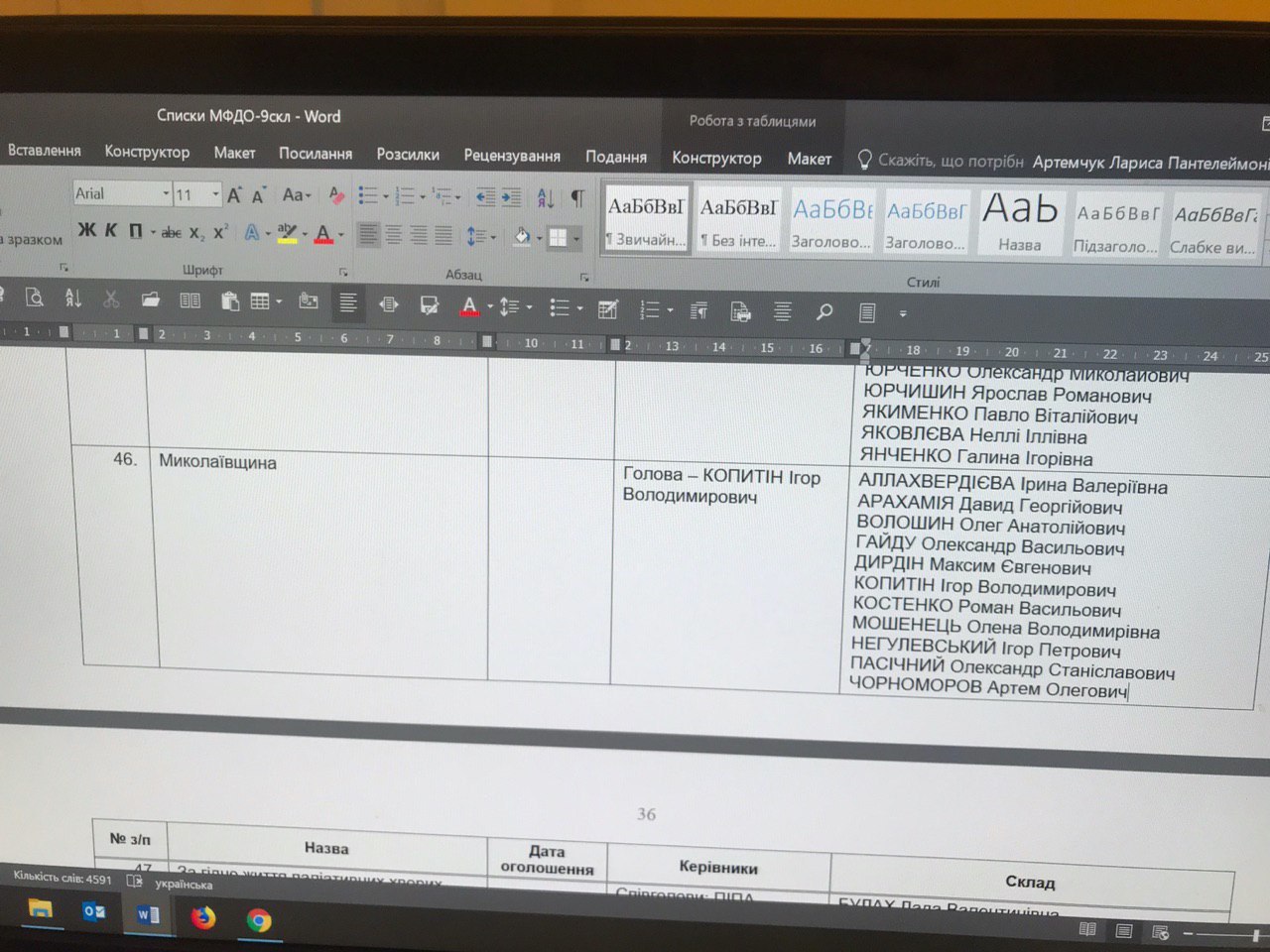Open the Вставлення ribbon tab
This screenshot has width=1270, height=952.
point(45,151)
